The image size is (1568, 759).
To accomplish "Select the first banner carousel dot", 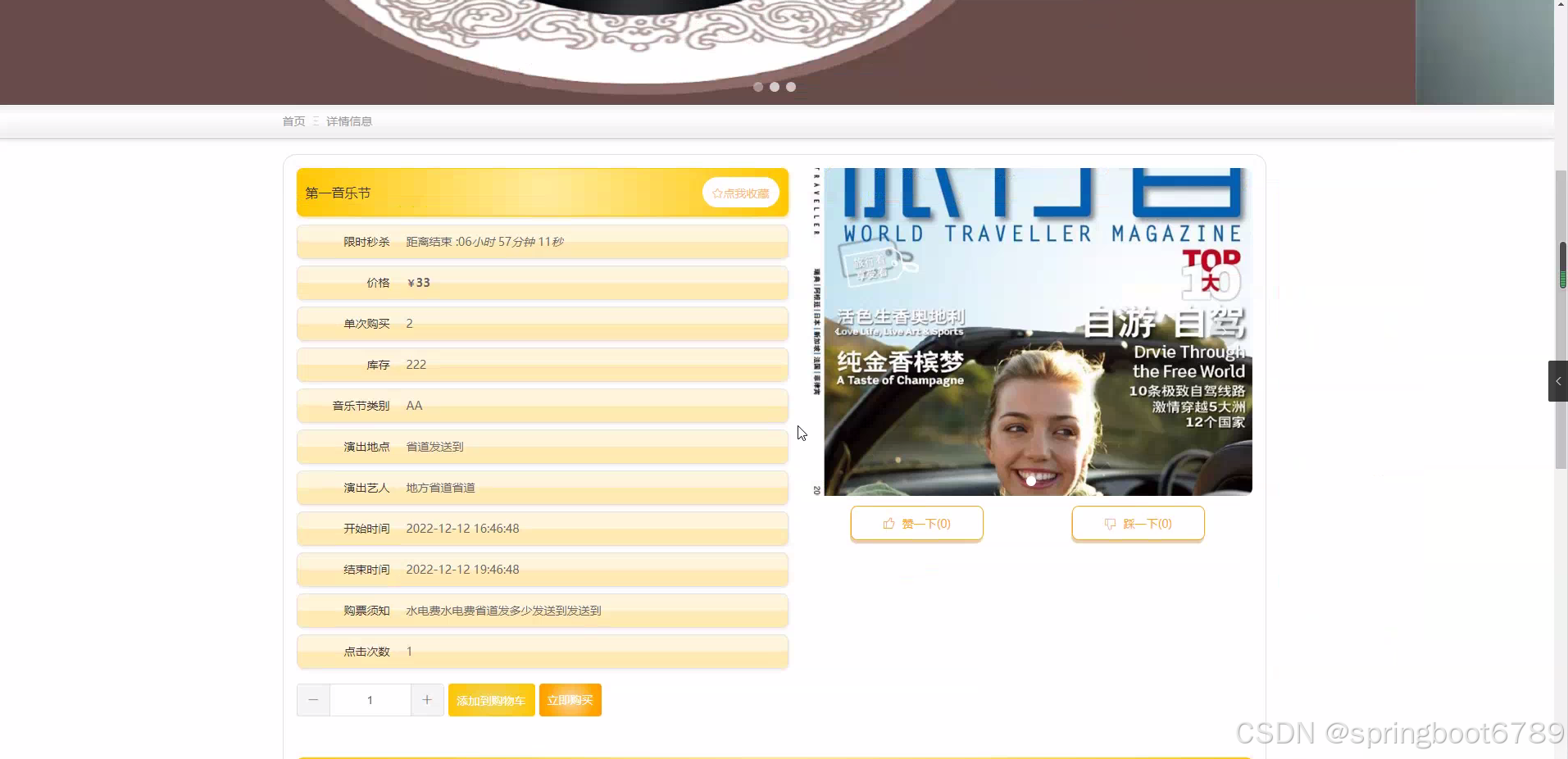I will point(758,87).
